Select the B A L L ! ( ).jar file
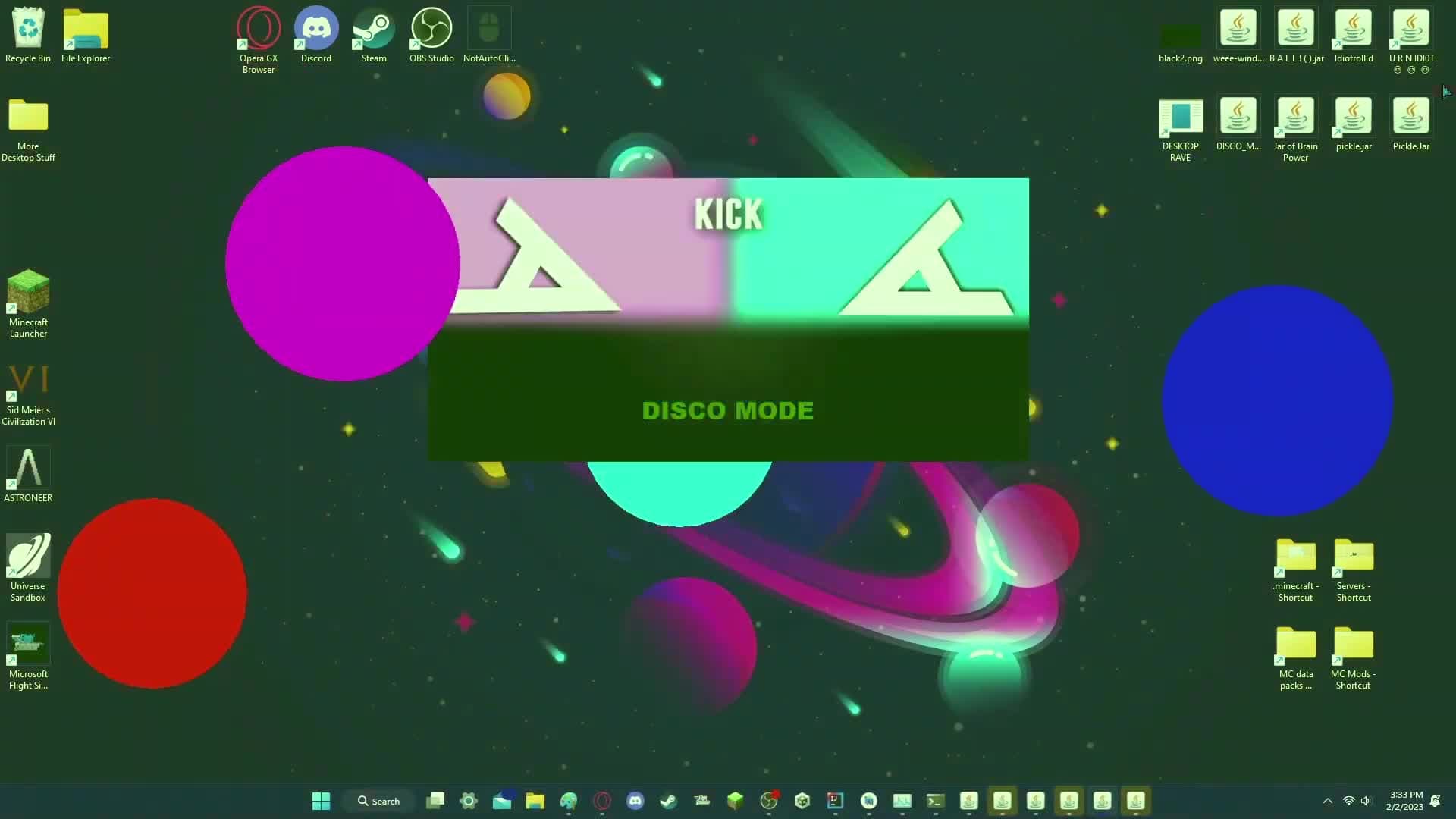Image resolution: width=1456 pixels, height=819 pixels. click(1296, 36)
